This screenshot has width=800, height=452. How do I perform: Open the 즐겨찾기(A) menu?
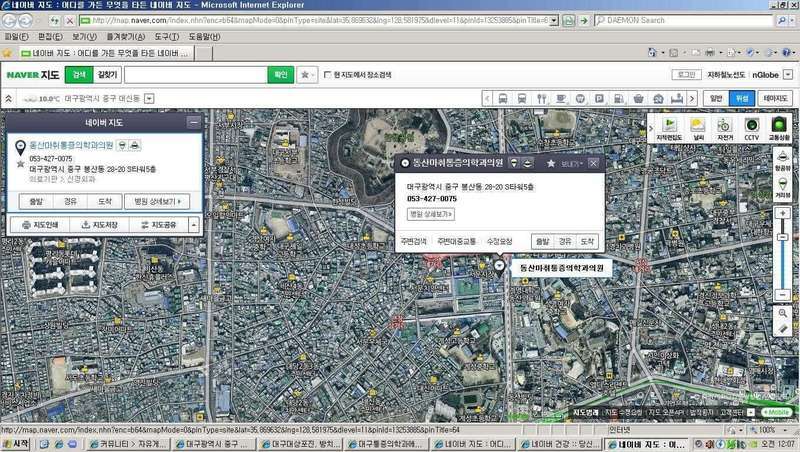click(126, 37)
